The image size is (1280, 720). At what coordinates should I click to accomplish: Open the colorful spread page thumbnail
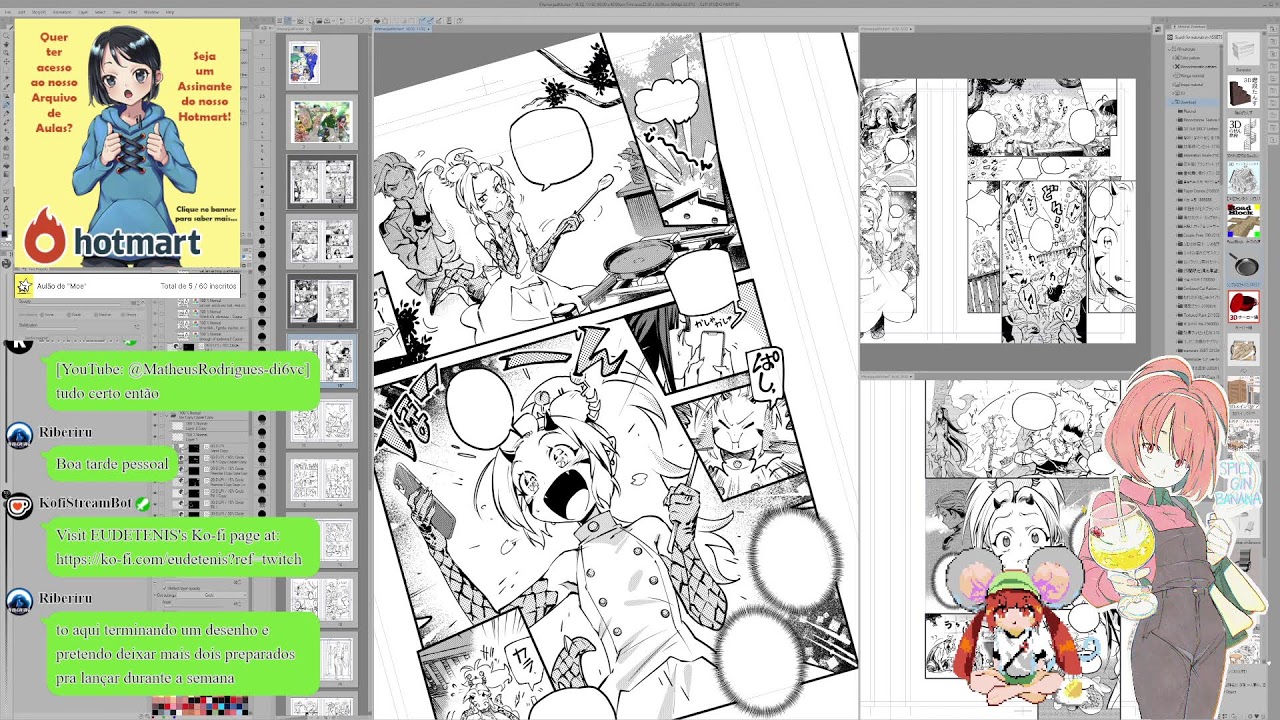321,121
